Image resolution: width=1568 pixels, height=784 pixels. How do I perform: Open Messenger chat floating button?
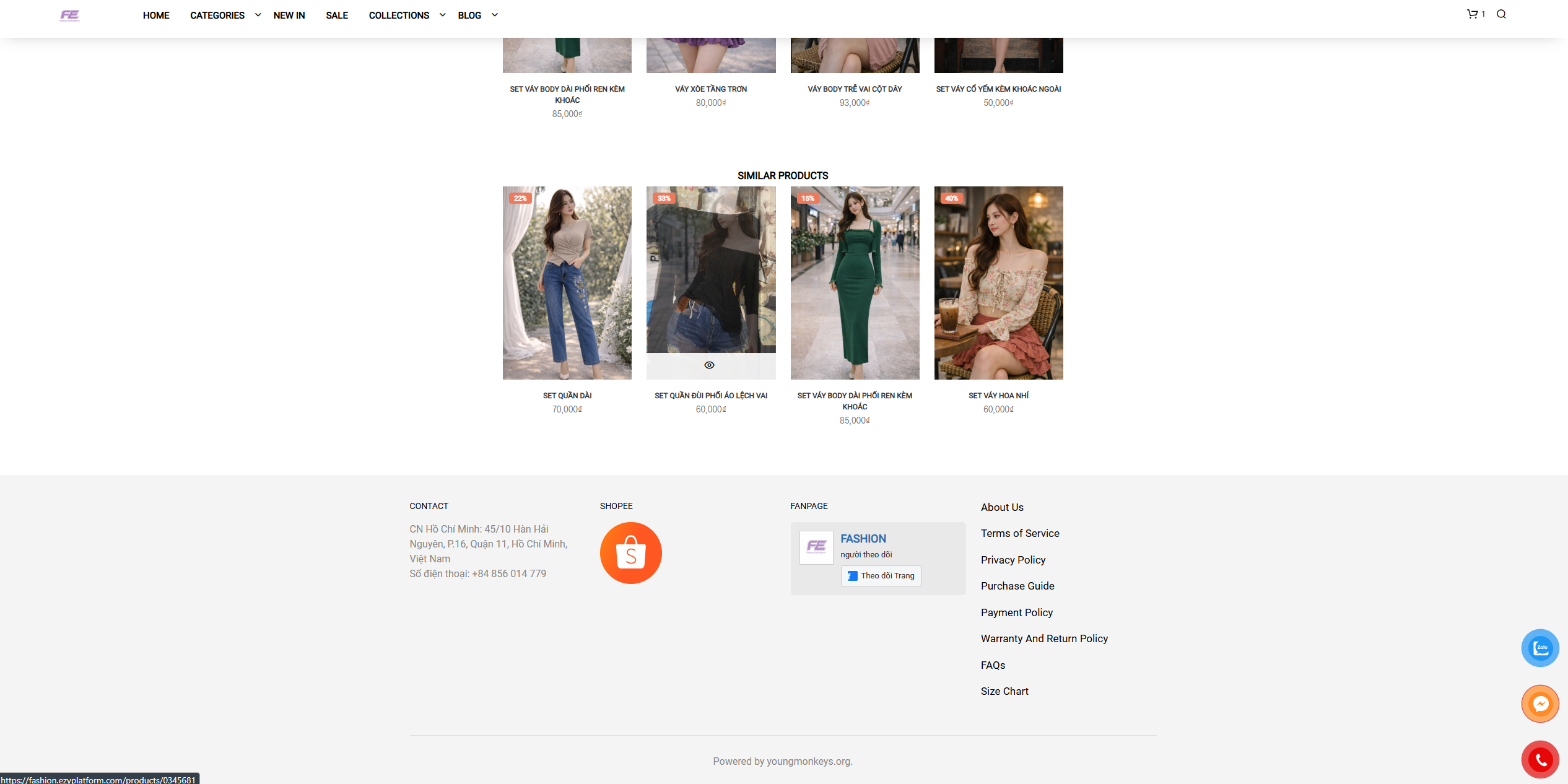click(x=1540, y=703)
